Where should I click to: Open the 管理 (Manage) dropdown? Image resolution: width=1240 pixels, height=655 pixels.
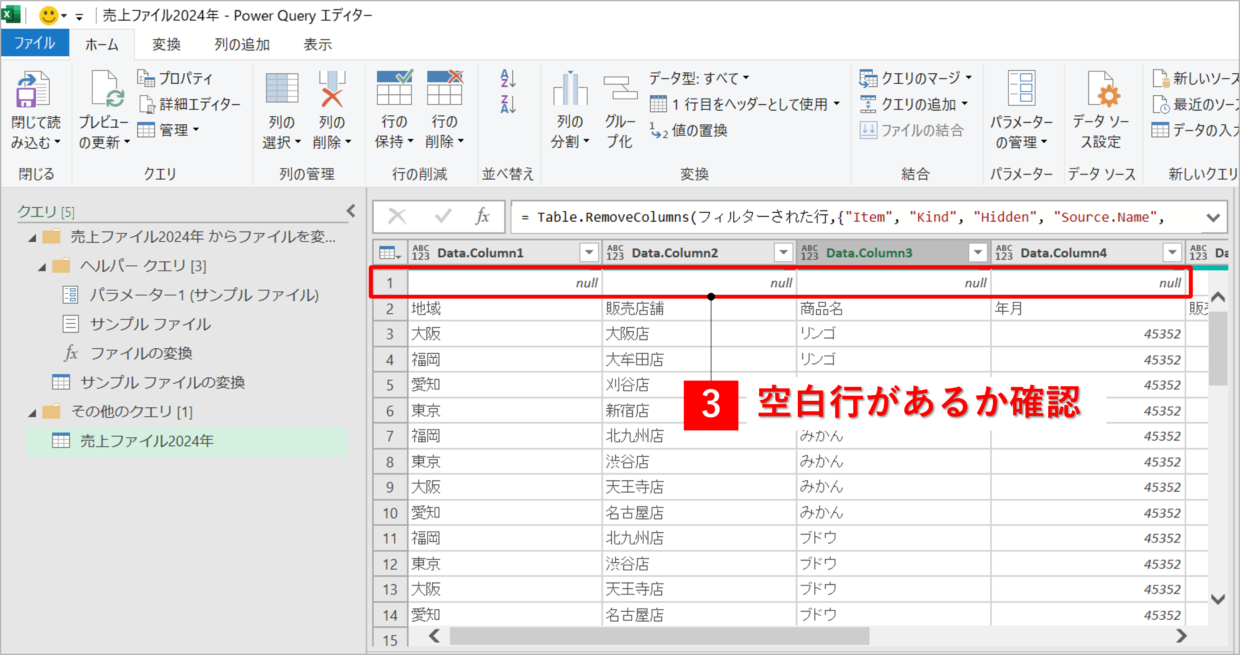click(x=168, y=130)
